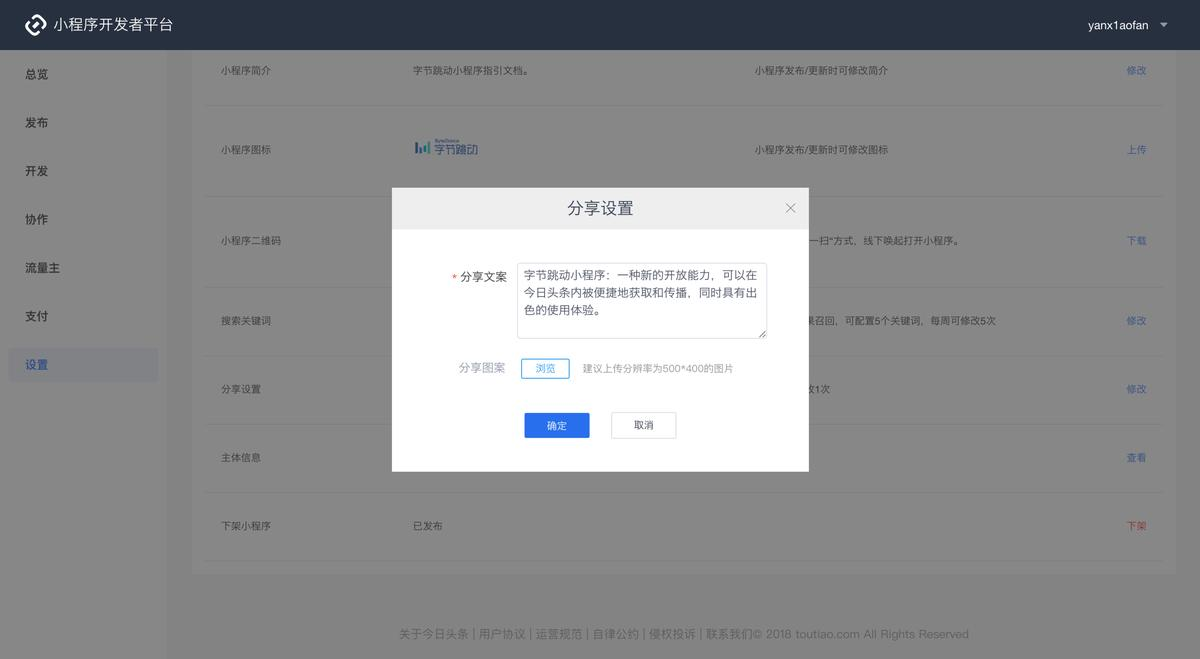Close the 分享设置 dialog with X
Image resolution: width=1200 pixels, height=659 pixels.
coord(790,207)
